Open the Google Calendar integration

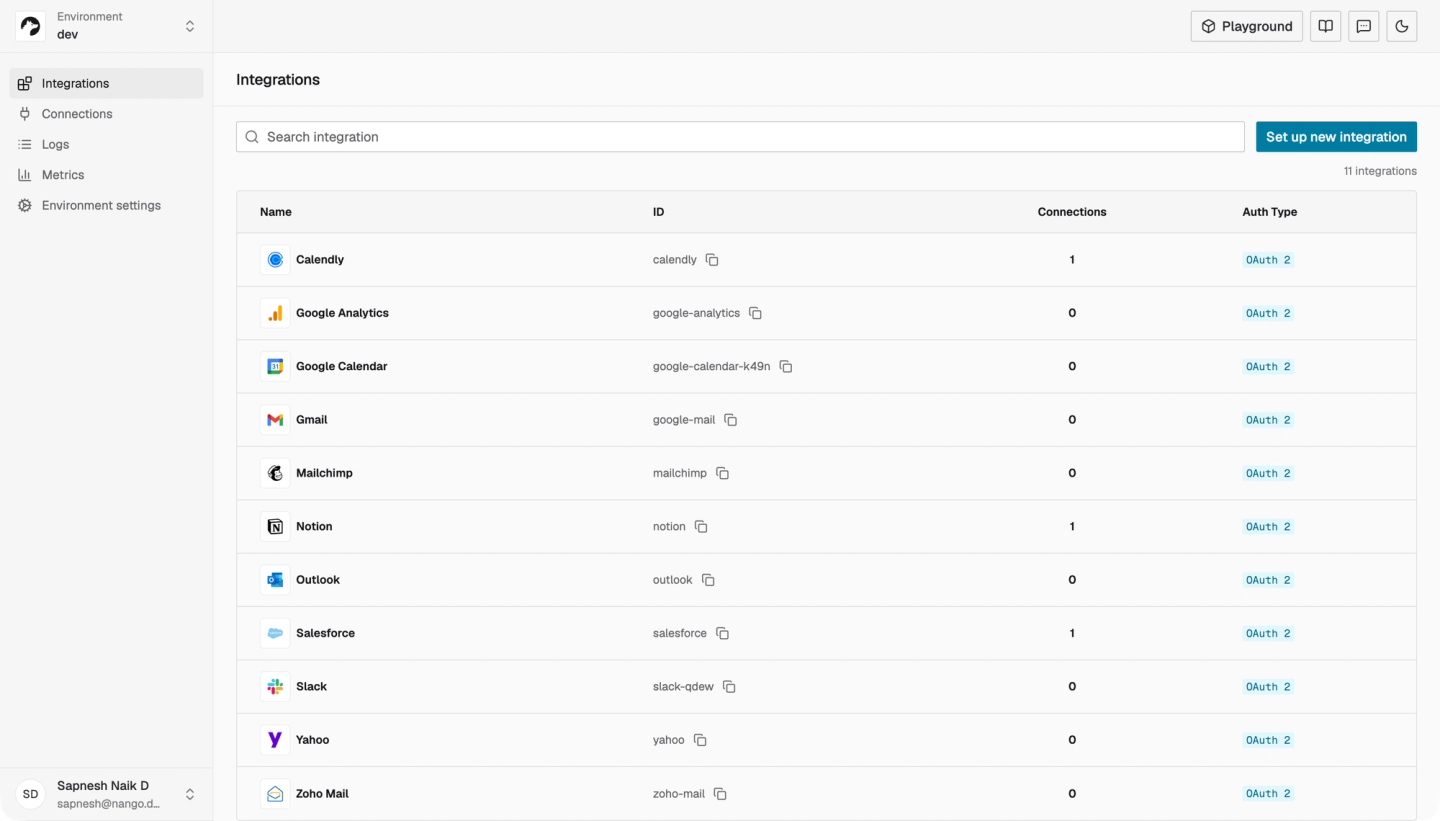[x=826, y=367]
